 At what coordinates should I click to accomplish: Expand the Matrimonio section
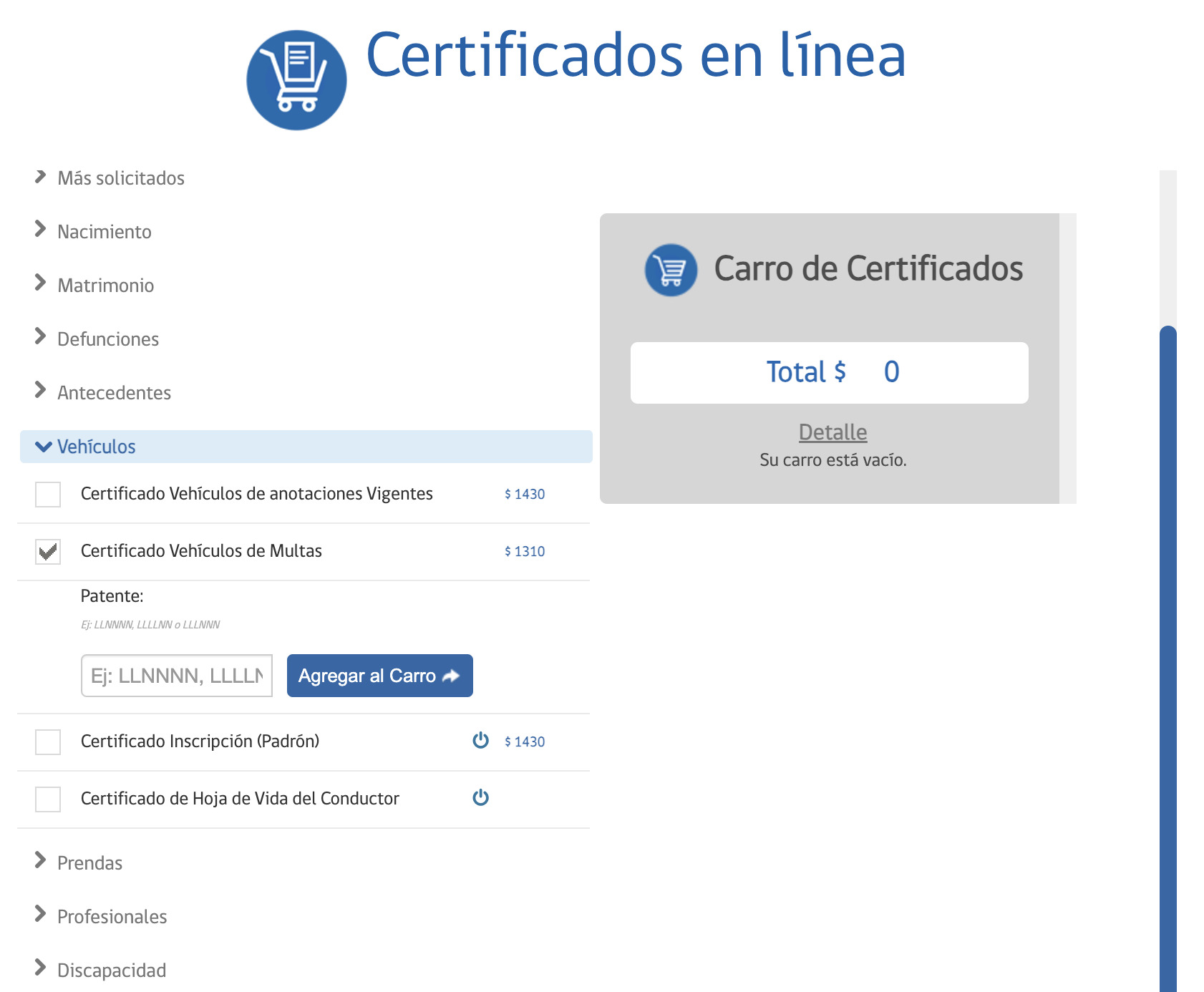[x=105, y=285]
